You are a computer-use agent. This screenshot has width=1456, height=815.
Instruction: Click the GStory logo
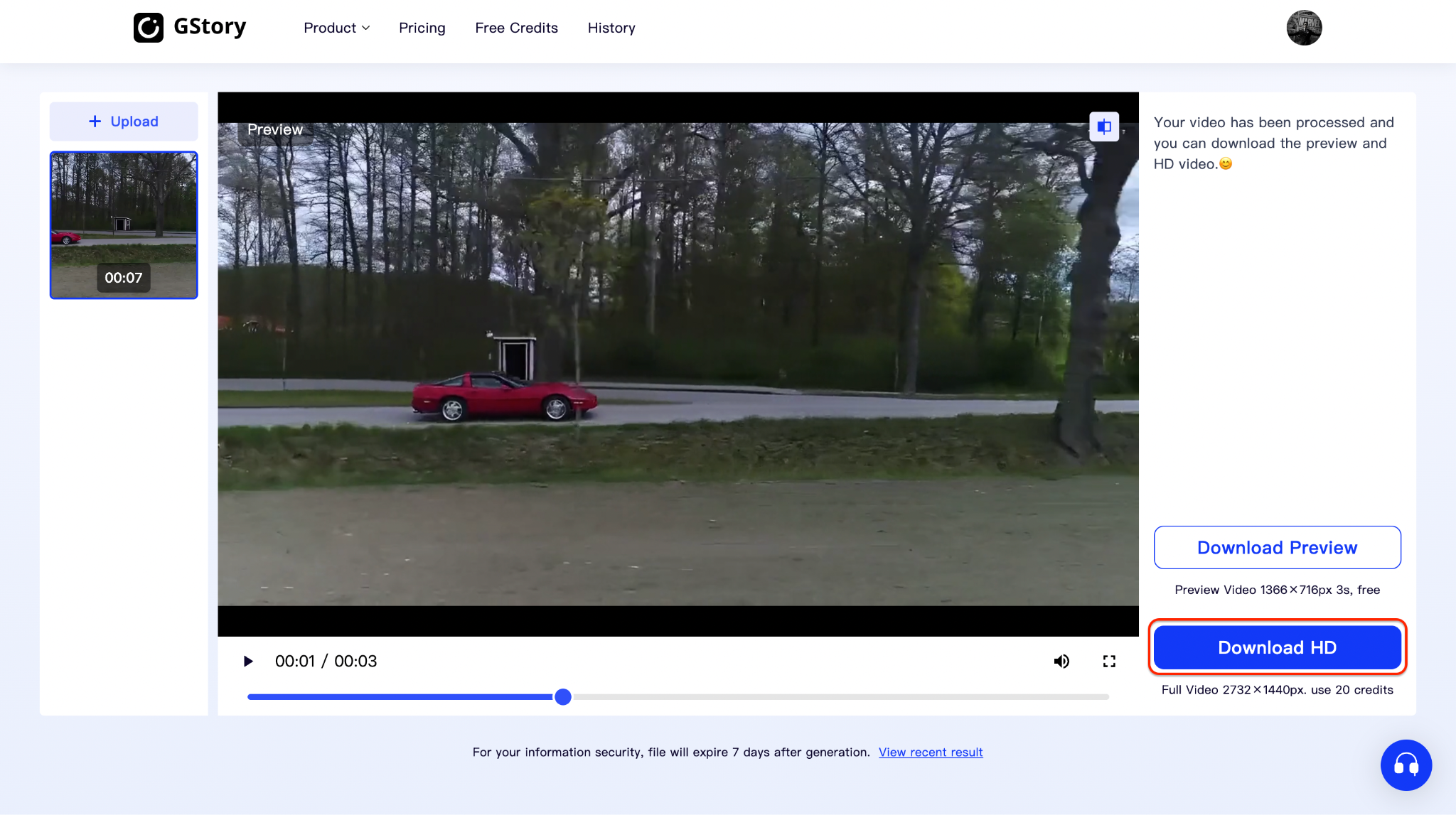189,27
